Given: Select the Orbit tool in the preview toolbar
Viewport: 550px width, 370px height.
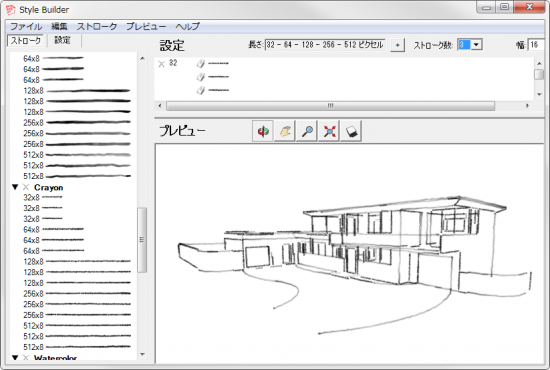Looking at the screenshot, I should click(263, 131).
